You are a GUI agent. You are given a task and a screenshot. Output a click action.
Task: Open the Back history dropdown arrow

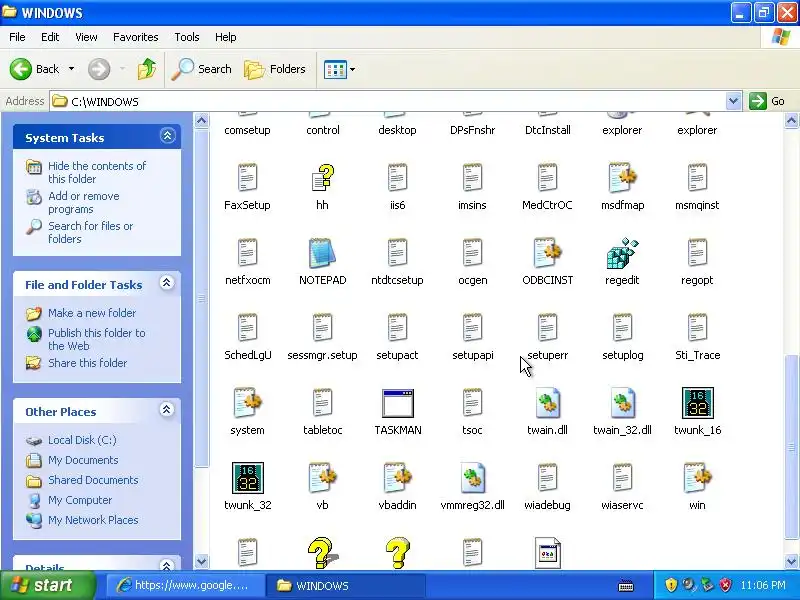coord(71,69)
